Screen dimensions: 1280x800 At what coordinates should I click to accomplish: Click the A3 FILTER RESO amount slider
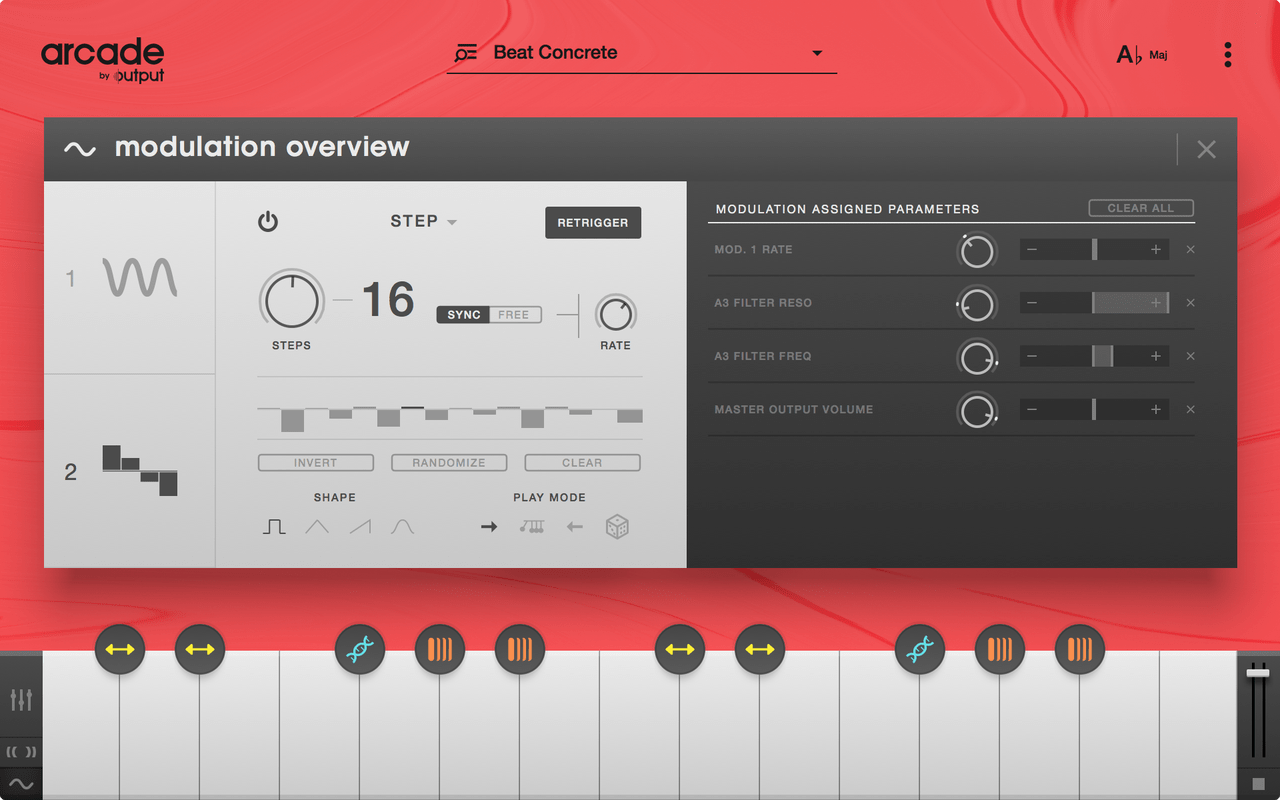pos(1094,303)
